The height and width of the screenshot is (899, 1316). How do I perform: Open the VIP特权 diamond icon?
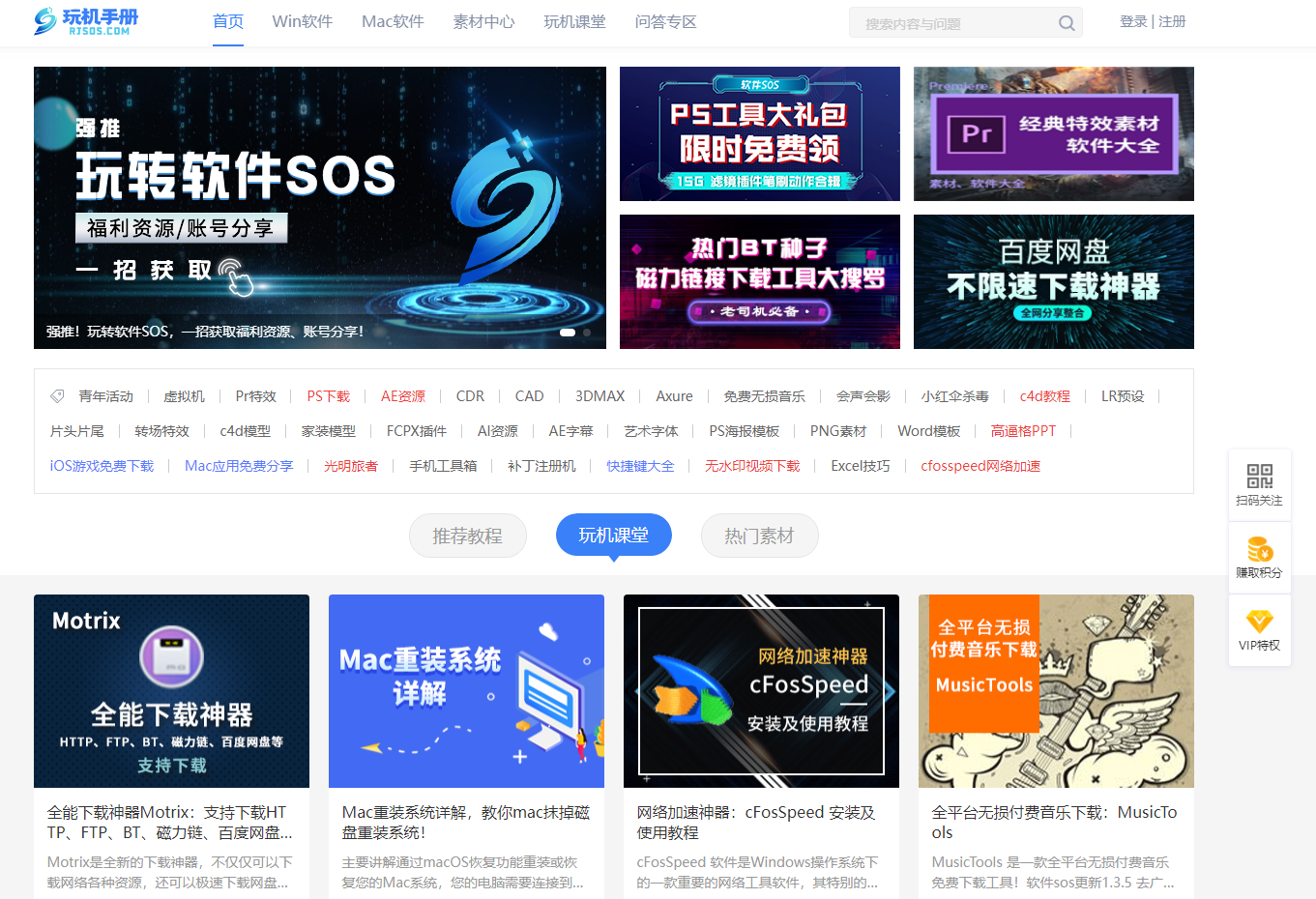tap(1259, 622)
